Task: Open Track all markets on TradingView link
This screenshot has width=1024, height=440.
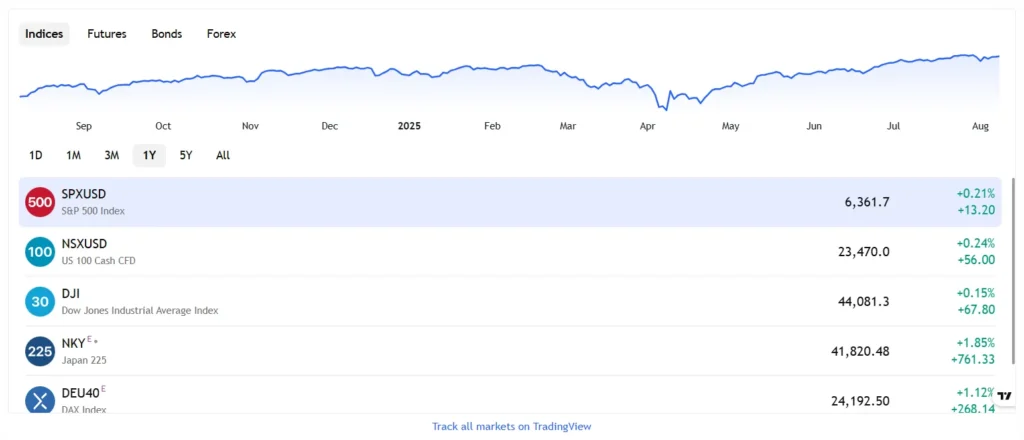Action: [512, 426]
